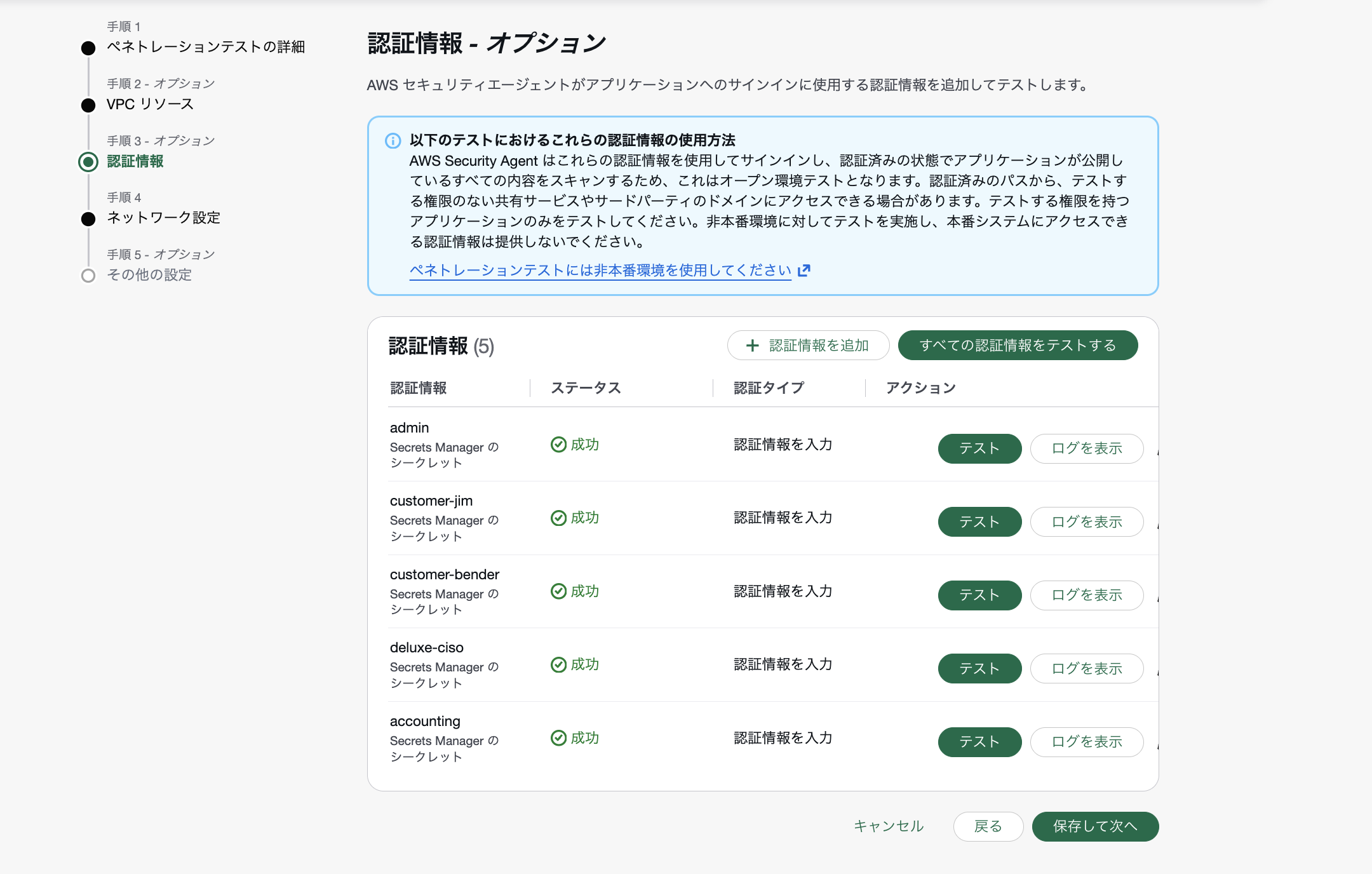
Task: Click the info icon in the blue notice box
Action: coord(393,141)
